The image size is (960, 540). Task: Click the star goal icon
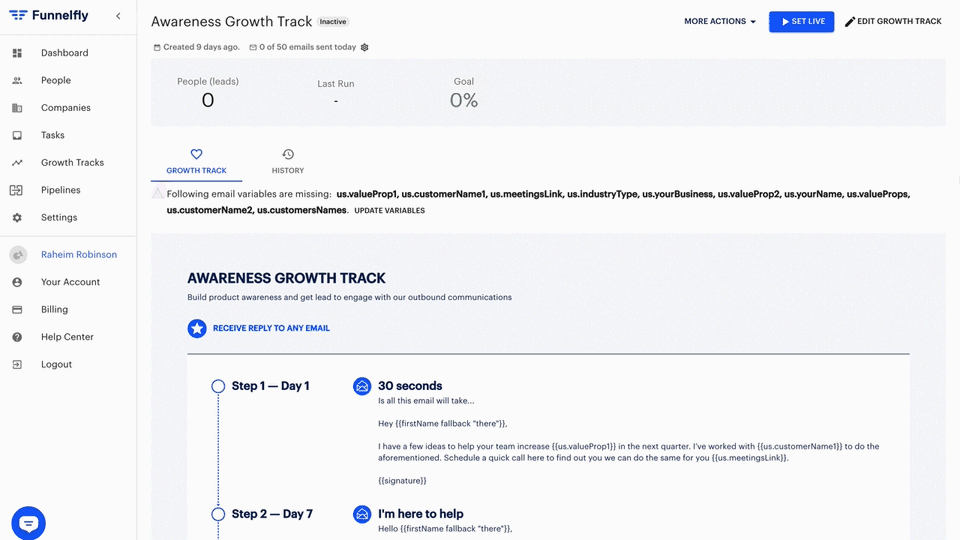pos(197,329)
